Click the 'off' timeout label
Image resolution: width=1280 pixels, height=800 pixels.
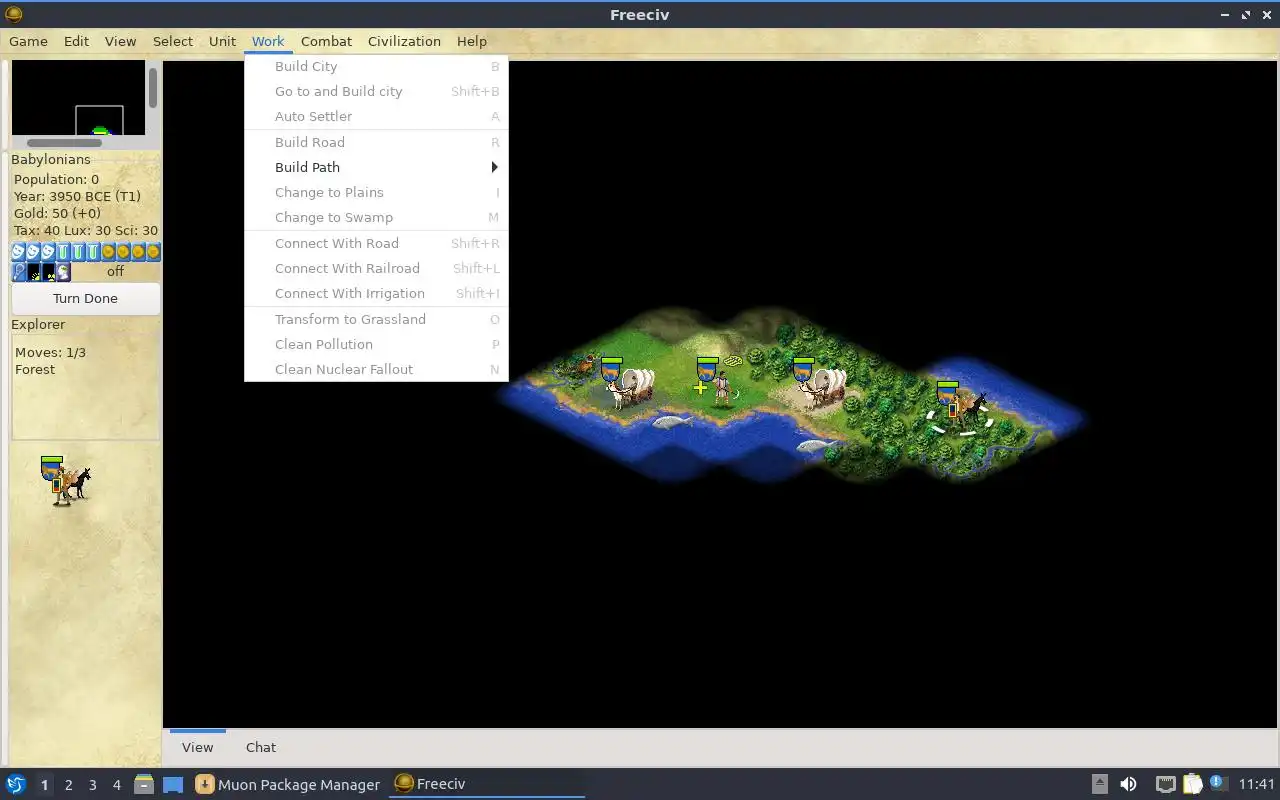[115, 271]
